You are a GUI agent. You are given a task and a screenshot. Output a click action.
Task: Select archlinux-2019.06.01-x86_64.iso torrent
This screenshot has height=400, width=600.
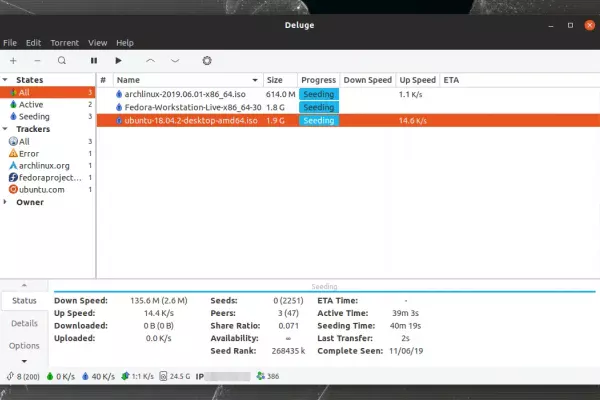click(348, 94)
